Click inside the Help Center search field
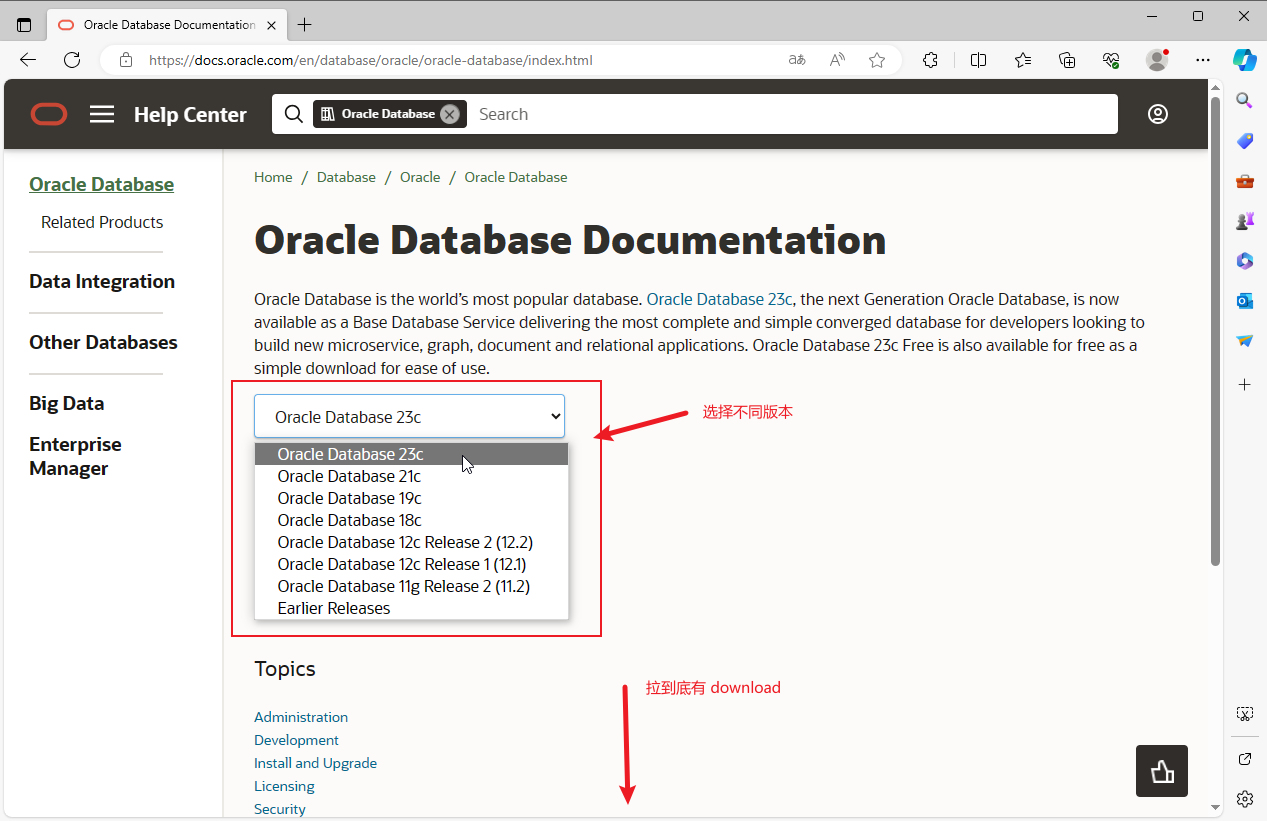The width and height of the screenshot is (1267, 821). [x=790, y=114]
